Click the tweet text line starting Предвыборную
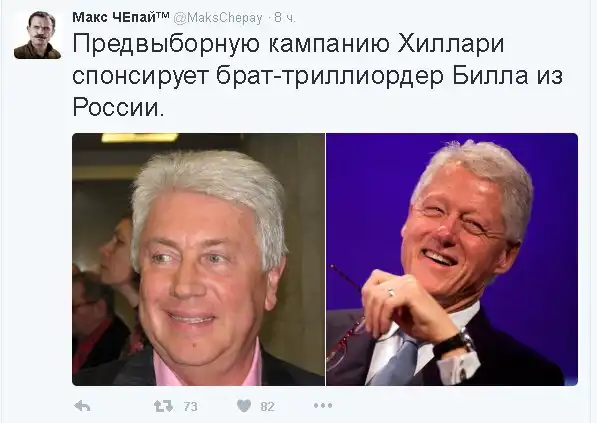Viewport: 597px width, 423px height. pos(288,44)
